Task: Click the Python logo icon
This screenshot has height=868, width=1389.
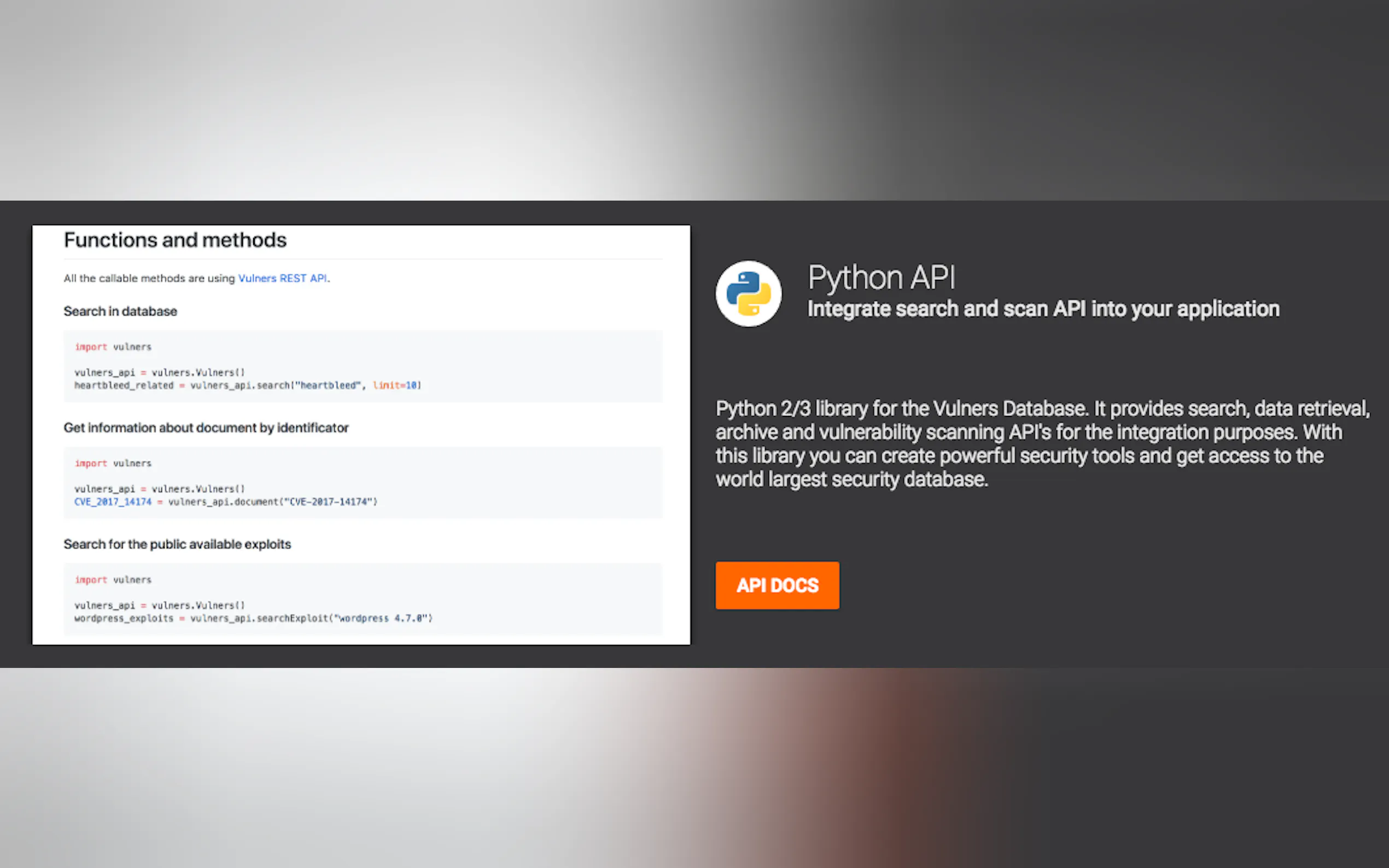Action: click(x=748, y=294)
